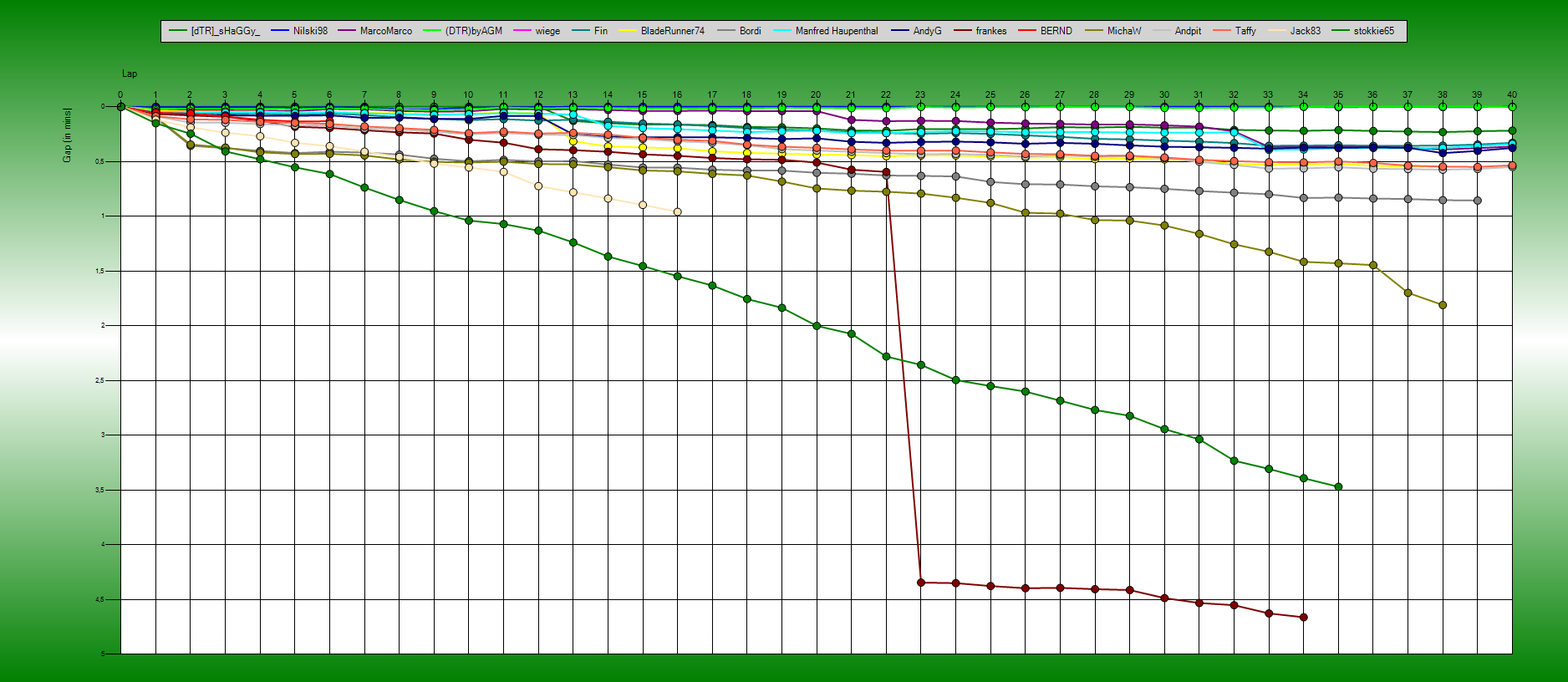Click the Taffy legend label

click(1245, 31)
